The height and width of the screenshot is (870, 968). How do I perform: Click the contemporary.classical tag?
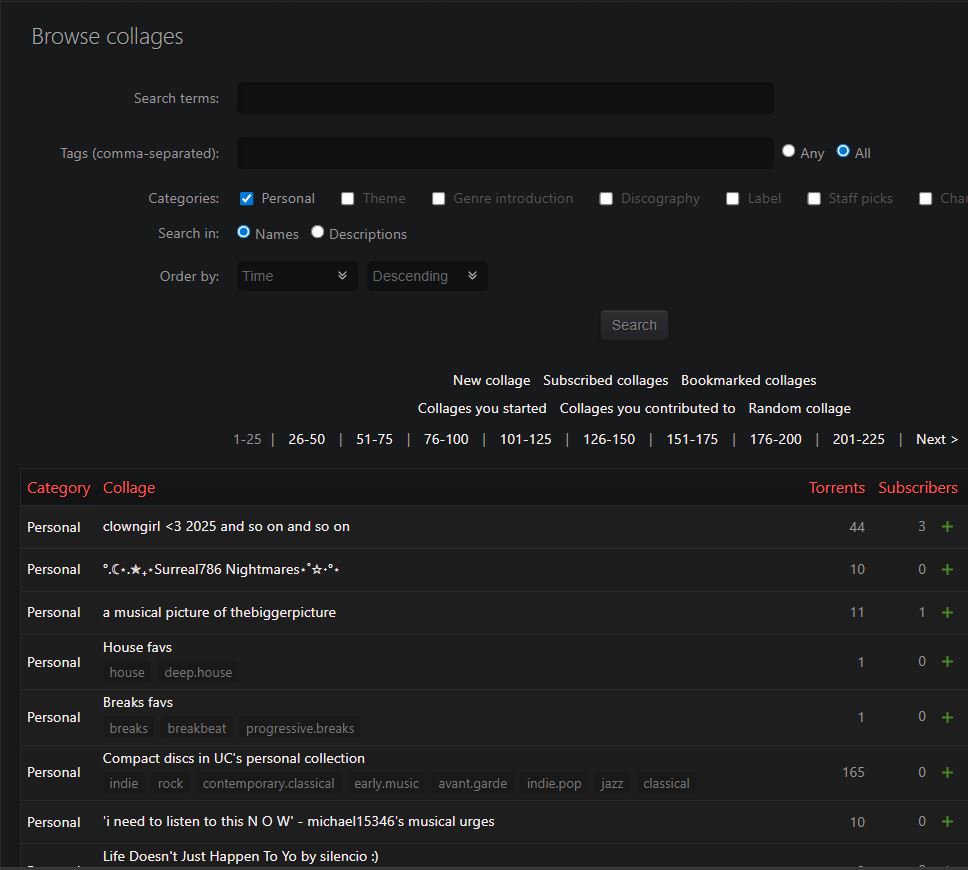[x=269, y=784]
